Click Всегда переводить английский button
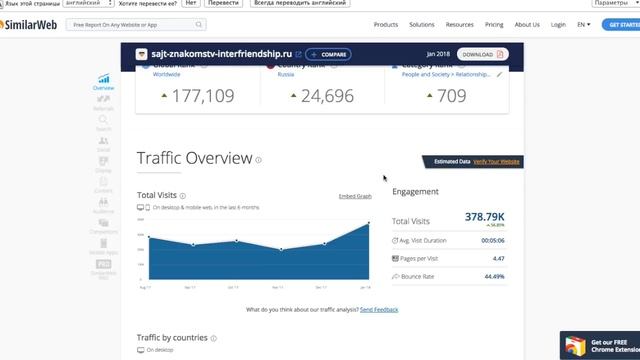 pyautogui.click(x=300, y=3)
